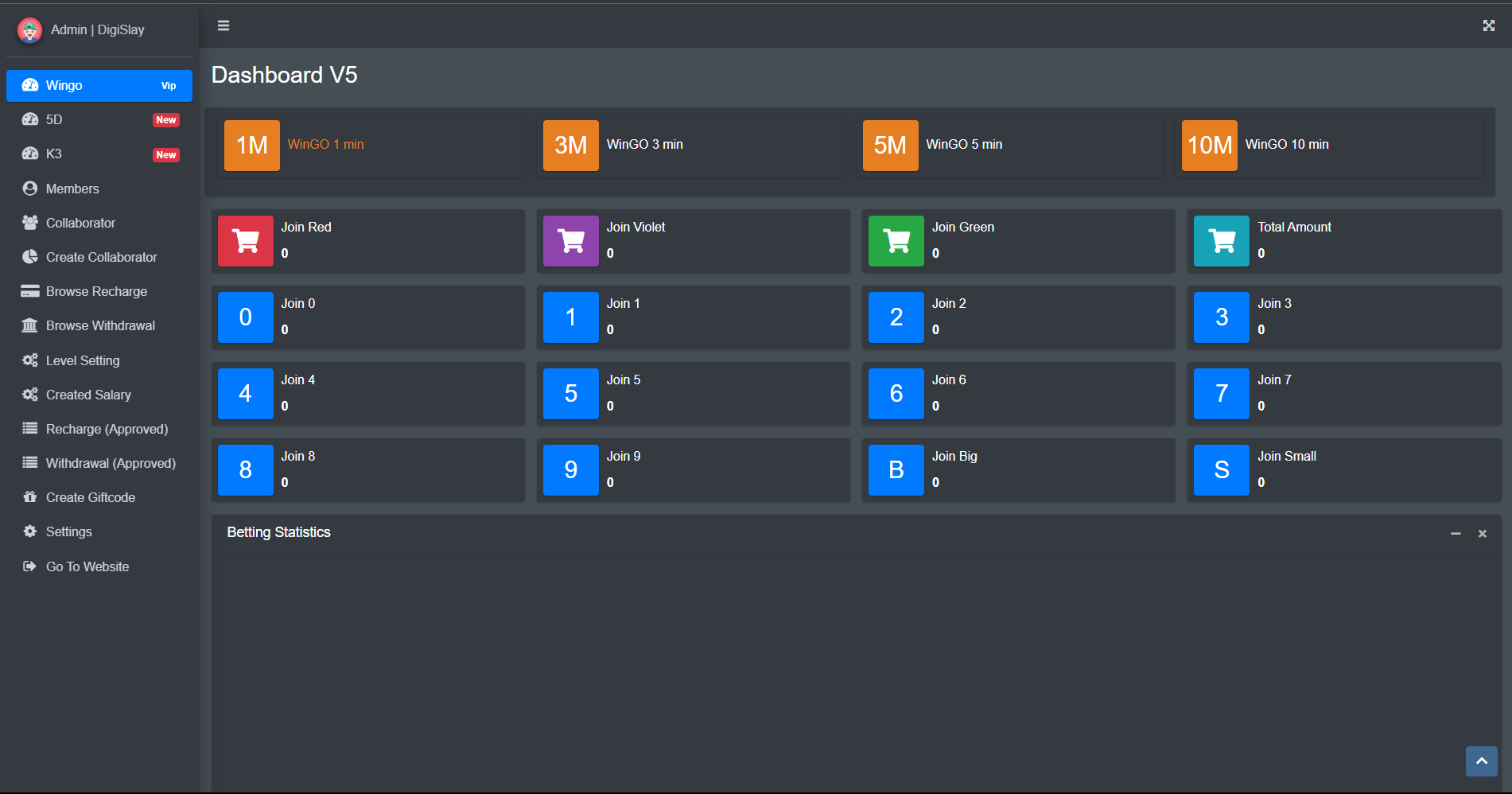Select the Join Small 'S' tile
Screen dimensions: 1512x794
point(1222,470)
